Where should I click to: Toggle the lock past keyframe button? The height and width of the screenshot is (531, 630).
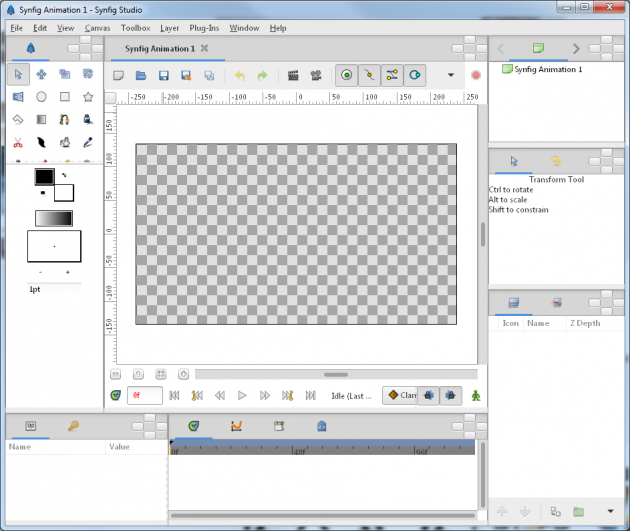click(428, 396)
